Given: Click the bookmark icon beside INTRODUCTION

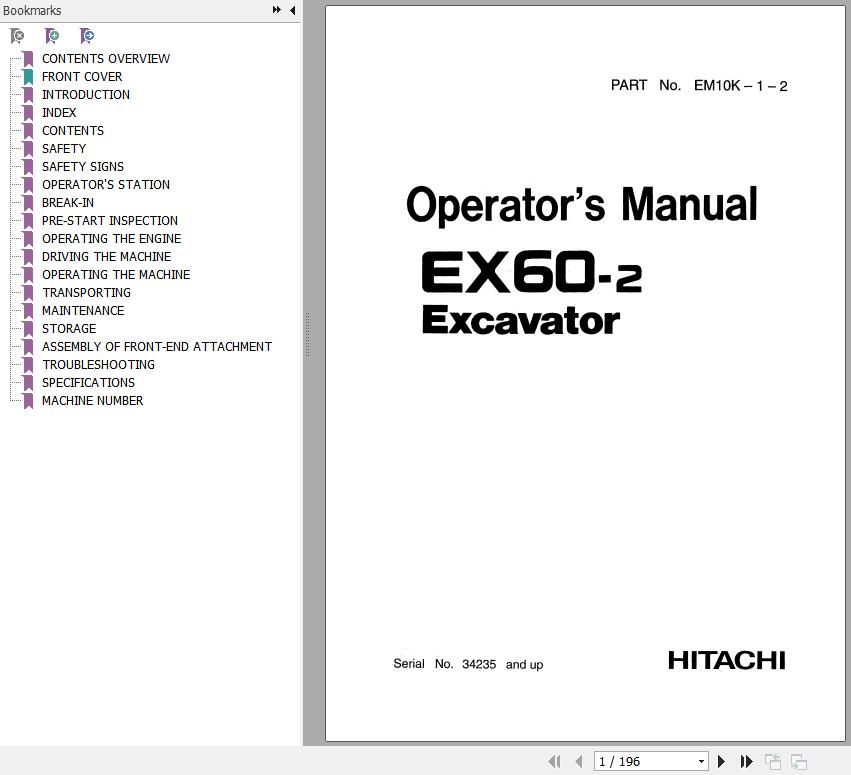Looking at the screenshot, I should click(28, 94).
